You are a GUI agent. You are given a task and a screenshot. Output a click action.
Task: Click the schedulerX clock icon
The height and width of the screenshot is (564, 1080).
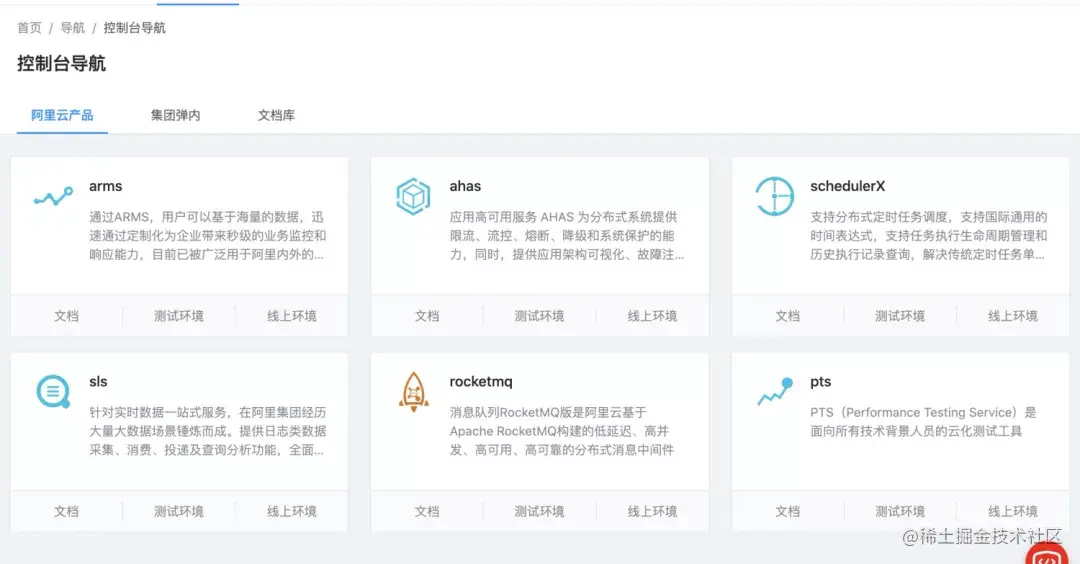(x=774, y=196)
